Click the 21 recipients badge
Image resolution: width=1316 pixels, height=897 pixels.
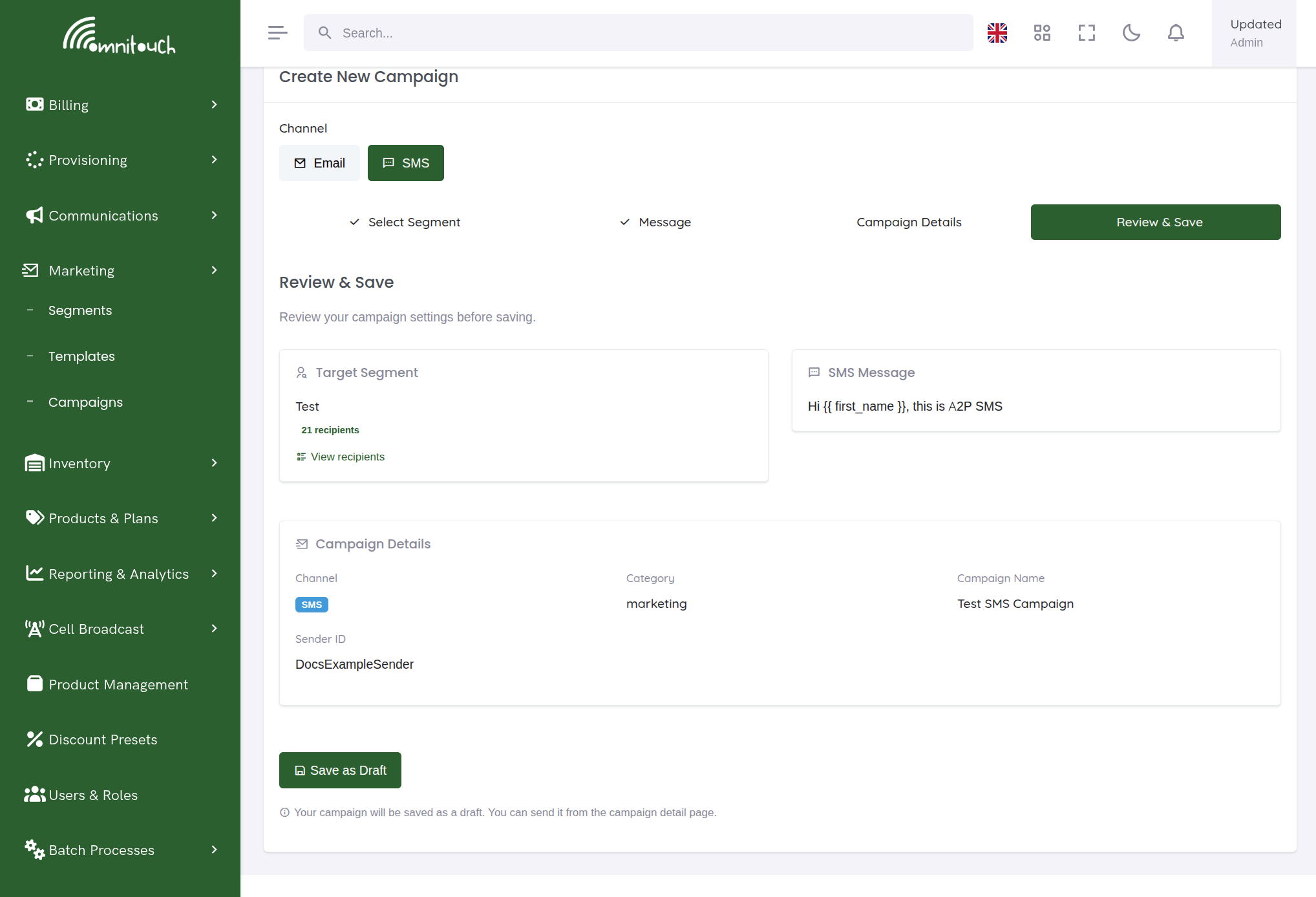pos(330,430)
